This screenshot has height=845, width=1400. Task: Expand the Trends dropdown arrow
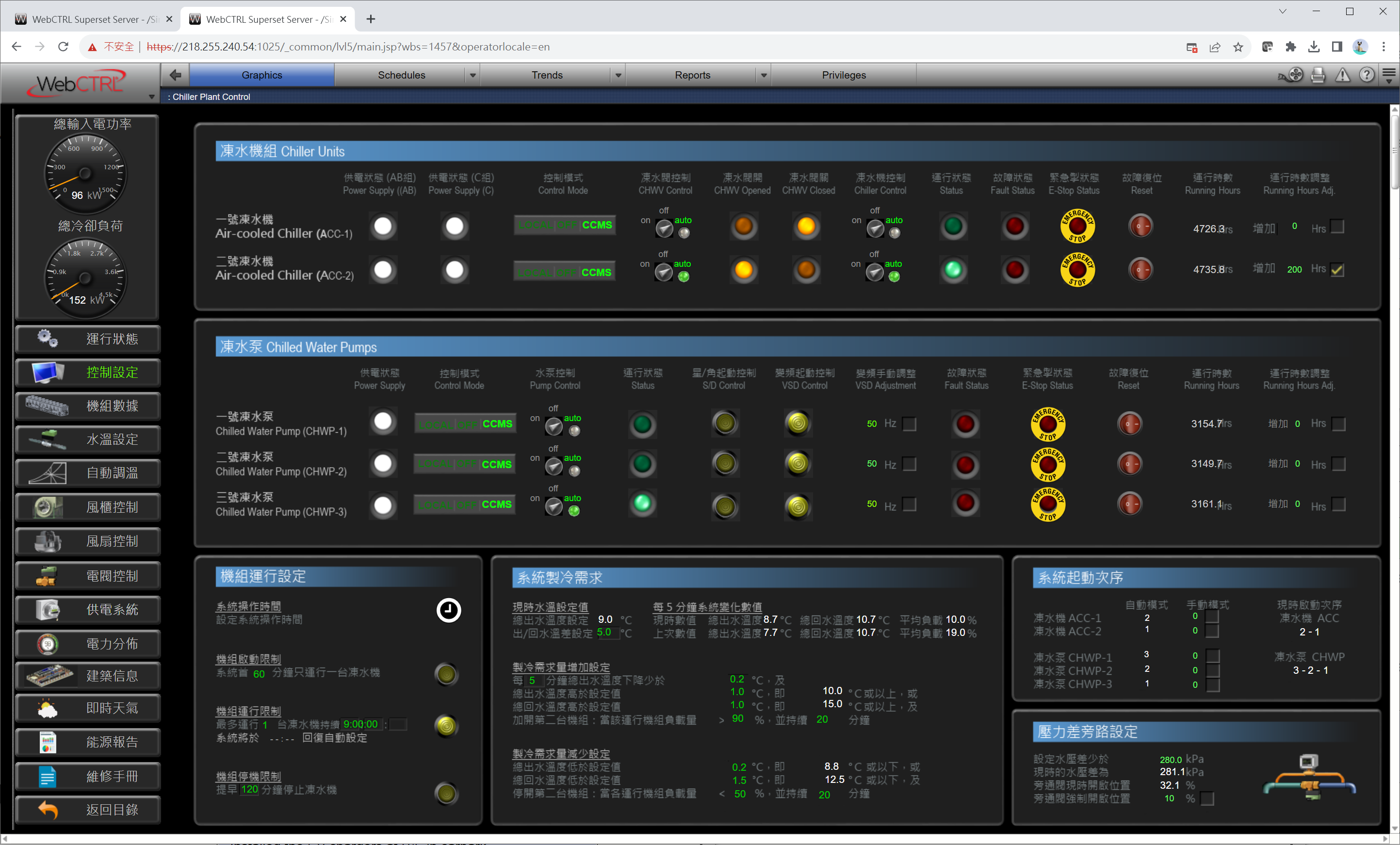[618, 75]
